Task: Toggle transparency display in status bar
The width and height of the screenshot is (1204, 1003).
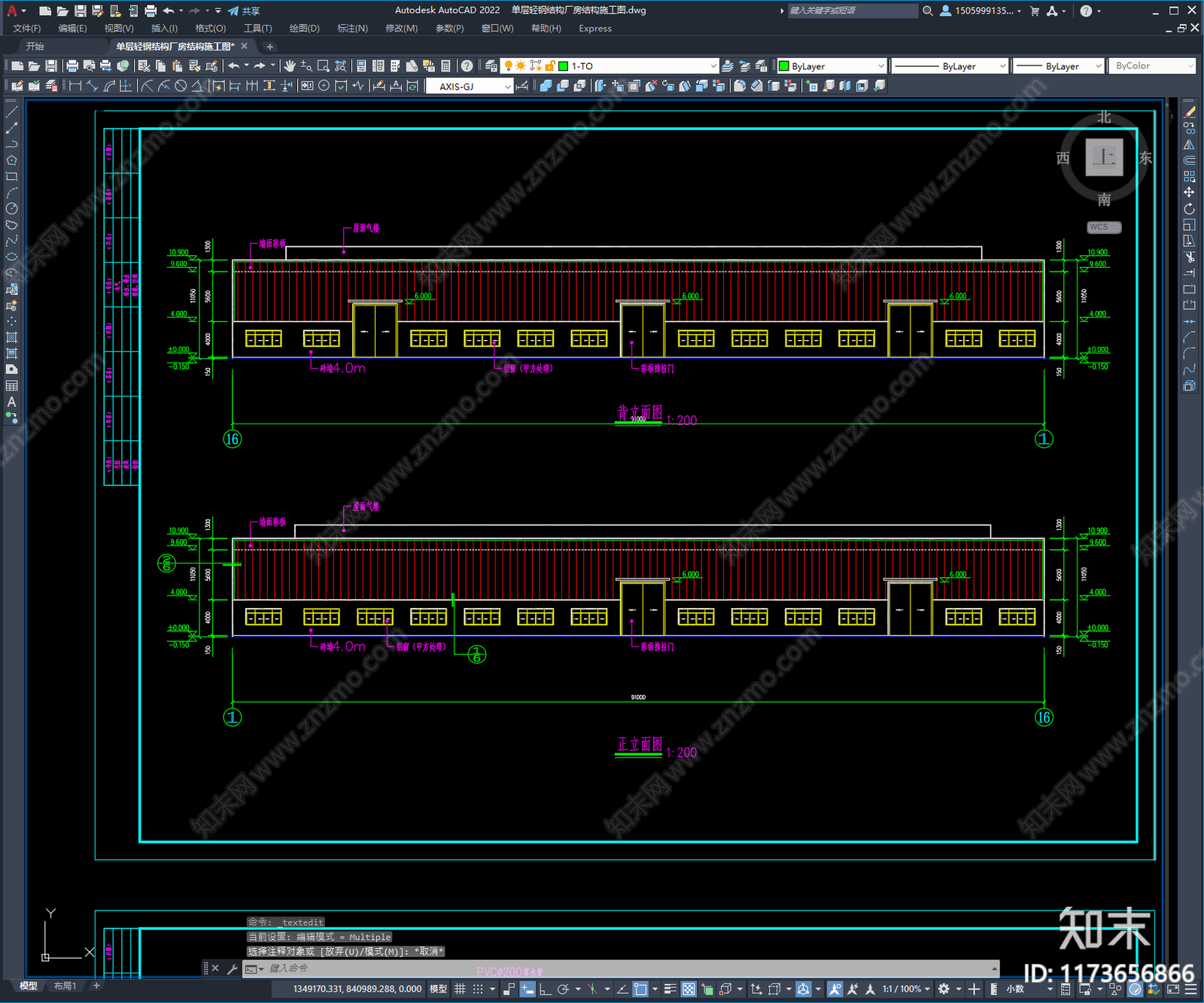Action: click(x=689, y=989)
